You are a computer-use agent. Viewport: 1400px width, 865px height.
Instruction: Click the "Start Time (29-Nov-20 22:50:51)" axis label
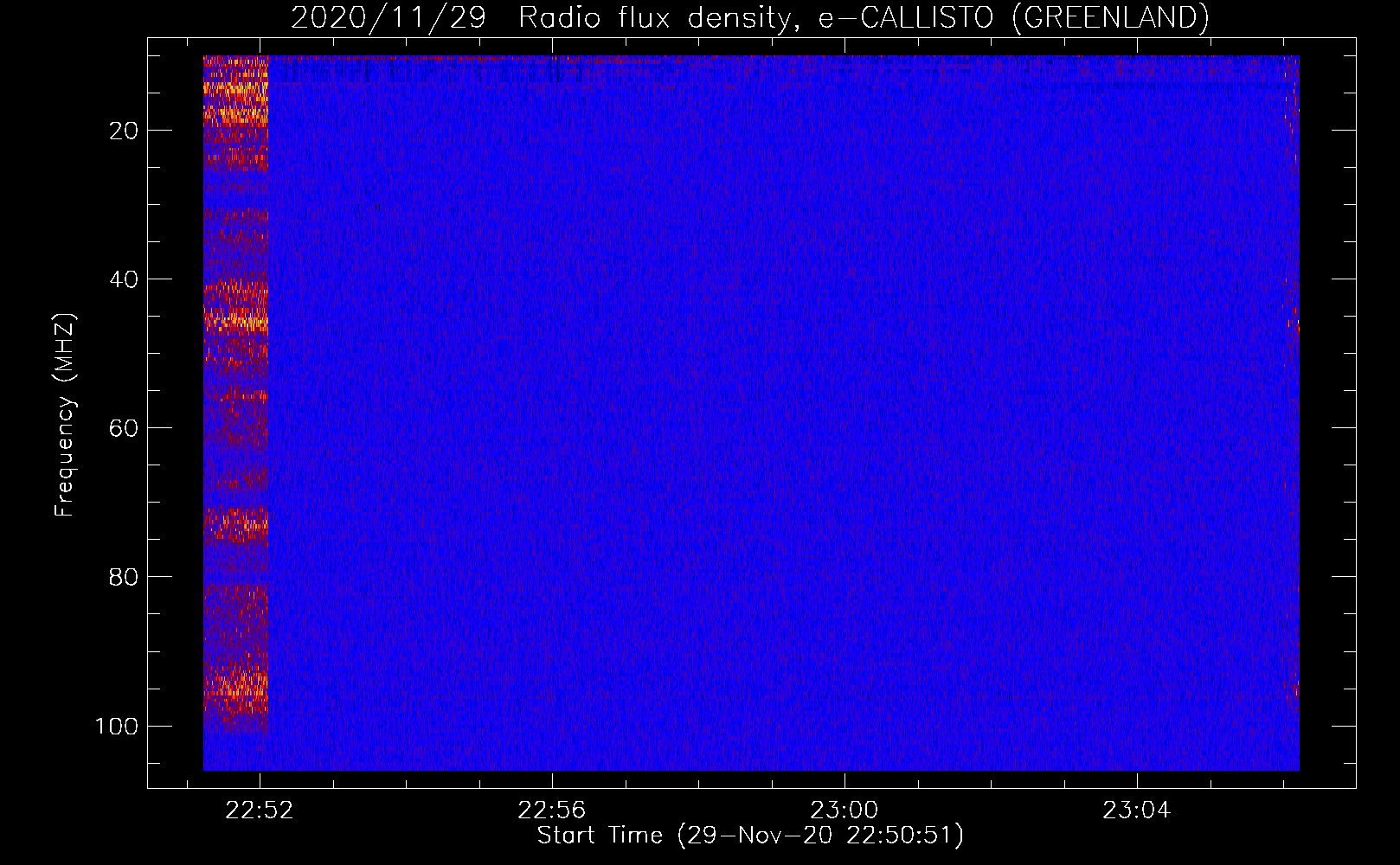750,836
